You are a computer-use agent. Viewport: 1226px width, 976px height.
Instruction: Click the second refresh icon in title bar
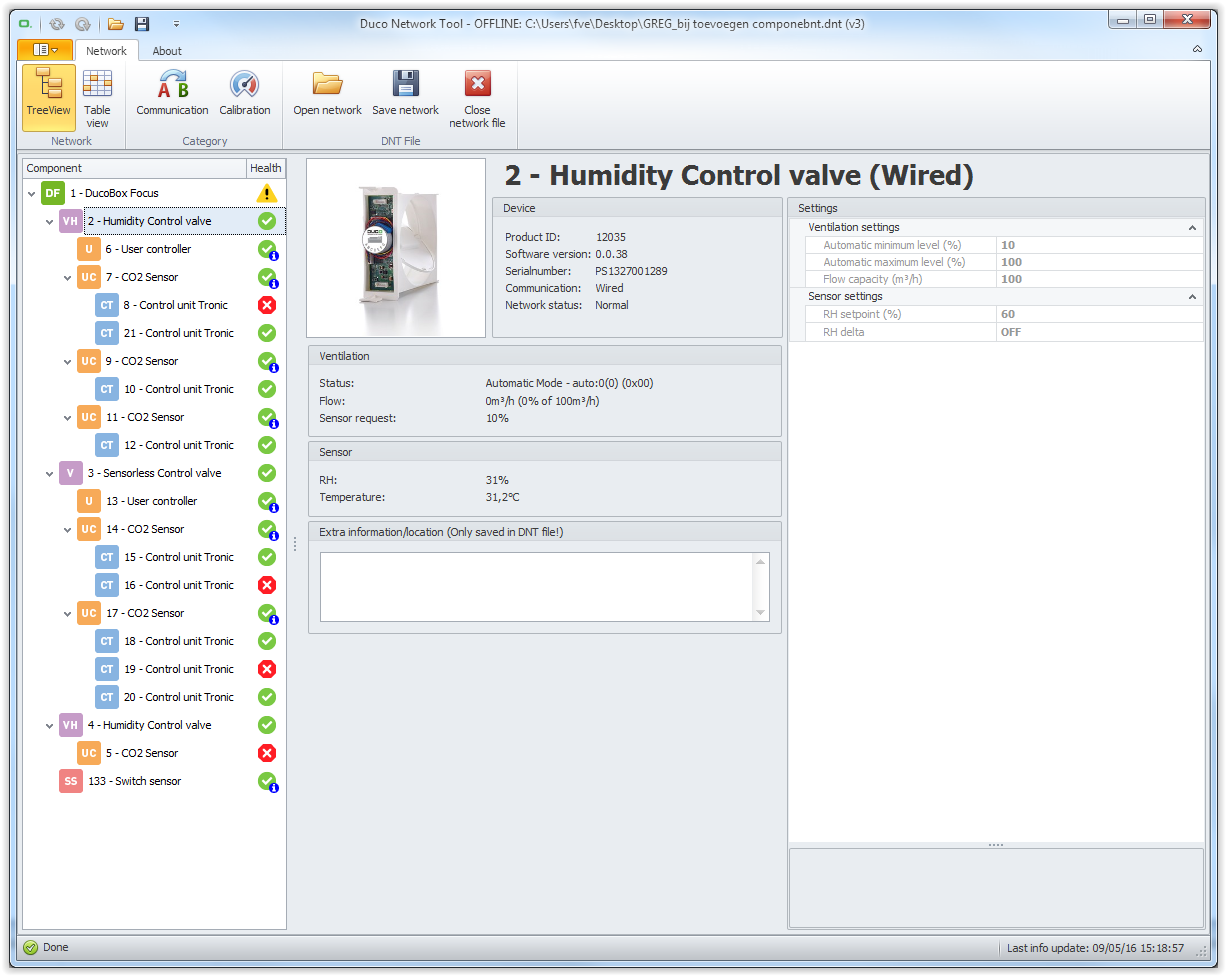(x=83, y=23)
